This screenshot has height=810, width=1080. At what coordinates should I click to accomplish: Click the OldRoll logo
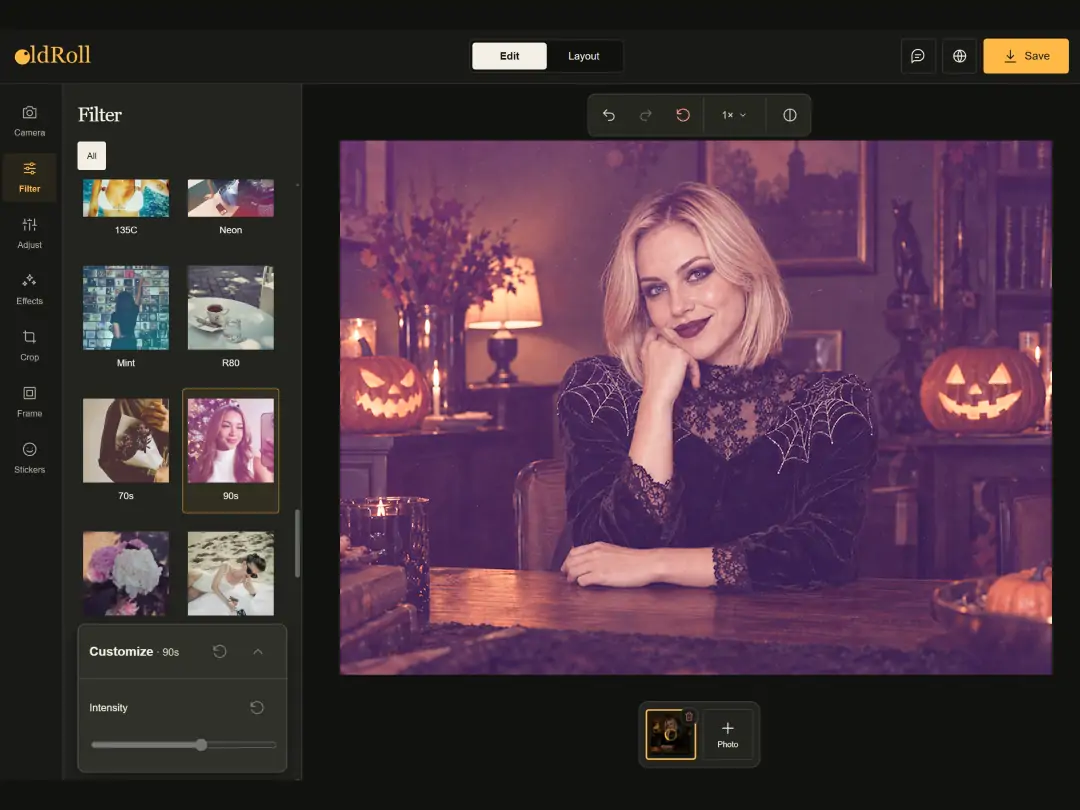[x=53, y=55]
